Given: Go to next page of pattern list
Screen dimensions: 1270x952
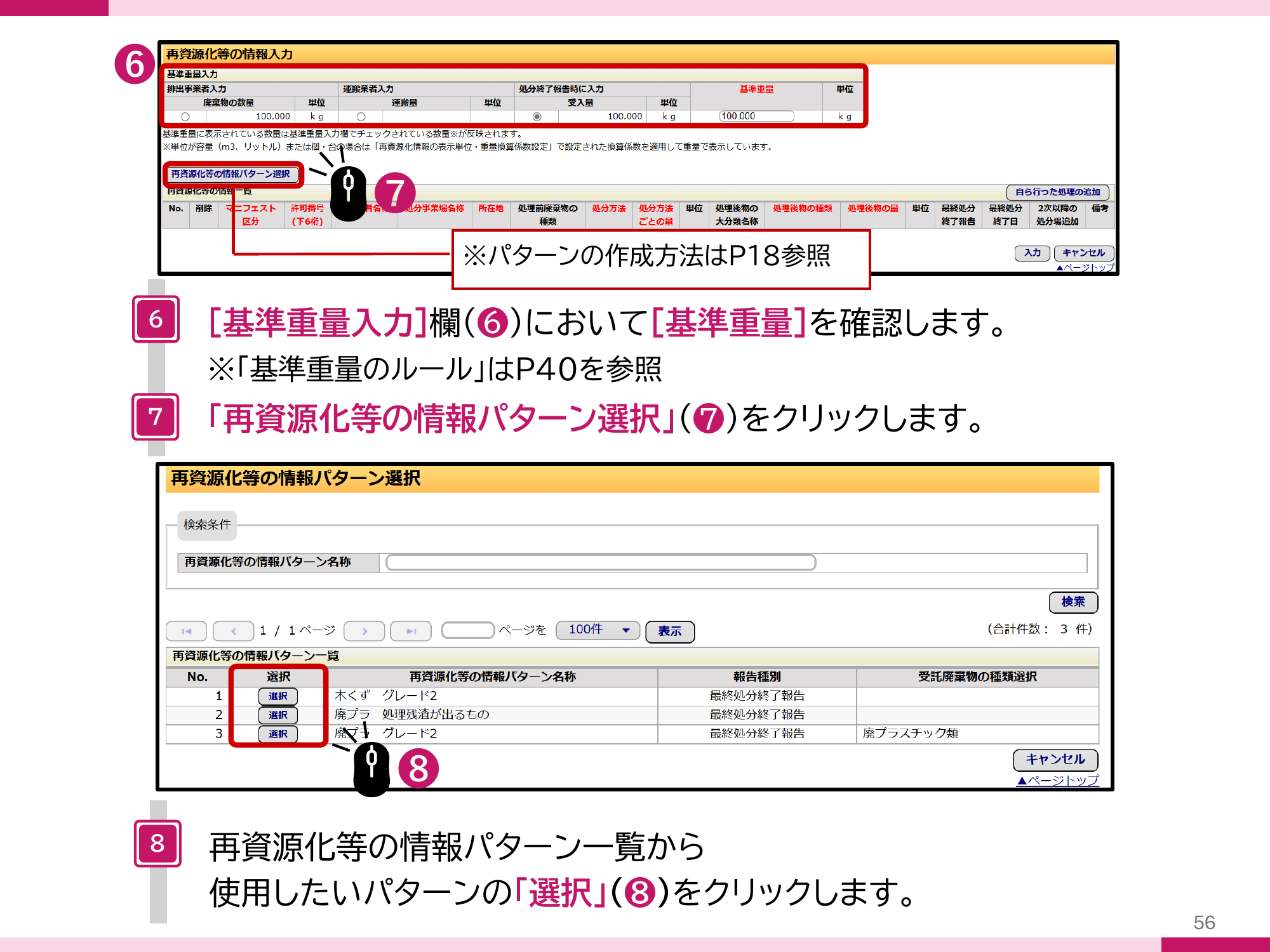Looking at the screenshot, I should (x=364, y=631).
